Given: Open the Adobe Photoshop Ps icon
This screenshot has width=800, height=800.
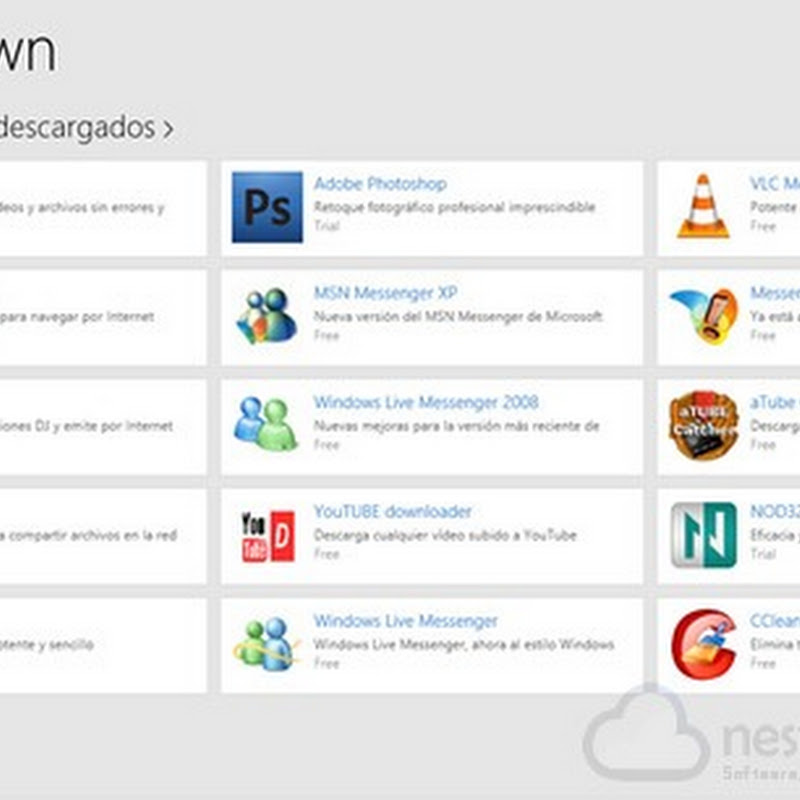Looking at the screenshot, I should [x=267, y=207].
